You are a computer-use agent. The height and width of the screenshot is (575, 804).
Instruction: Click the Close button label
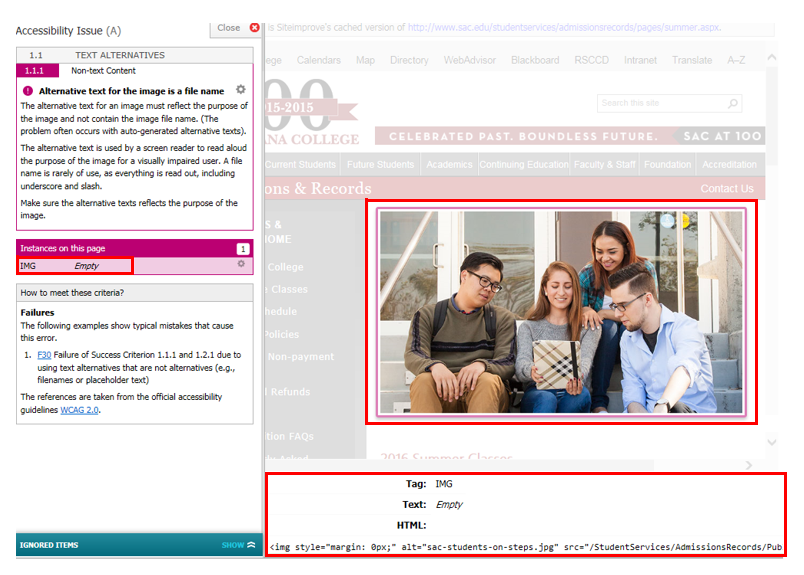[228, 28]
